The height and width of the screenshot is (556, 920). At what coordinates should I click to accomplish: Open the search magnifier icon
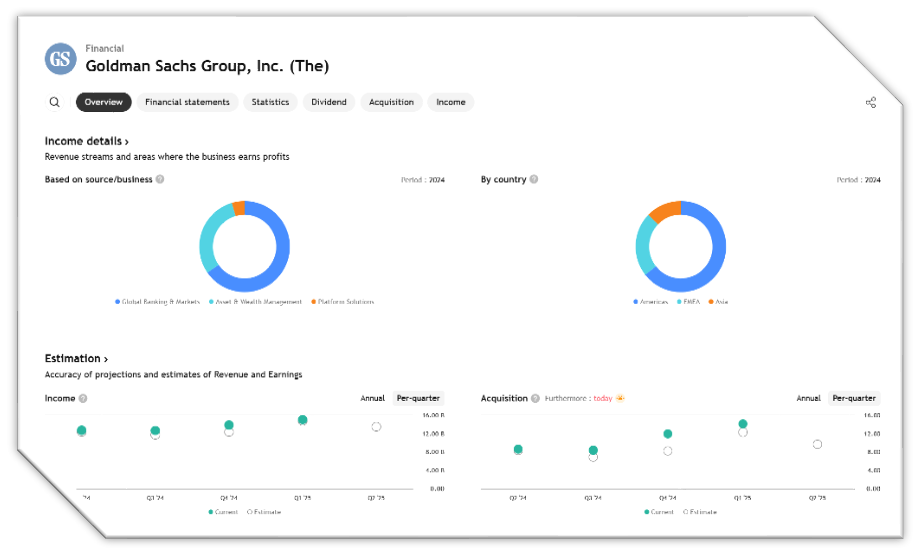pos(55,102)
